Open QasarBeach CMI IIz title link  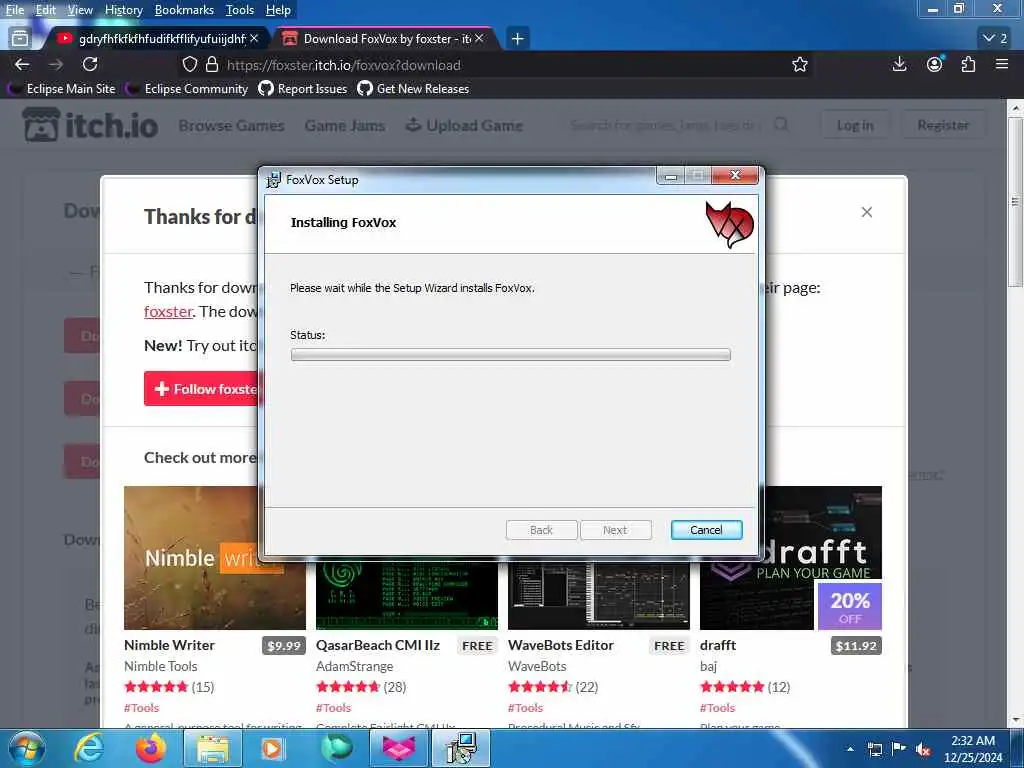coord(377,645)
